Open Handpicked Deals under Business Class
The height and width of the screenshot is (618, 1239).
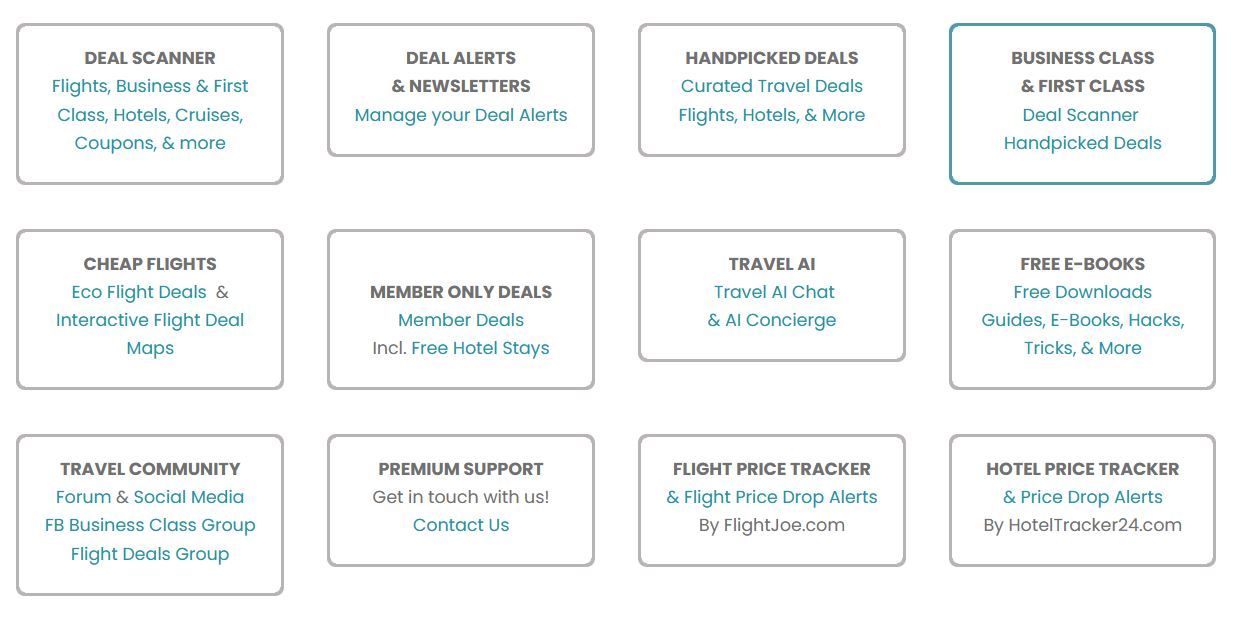1082,143
